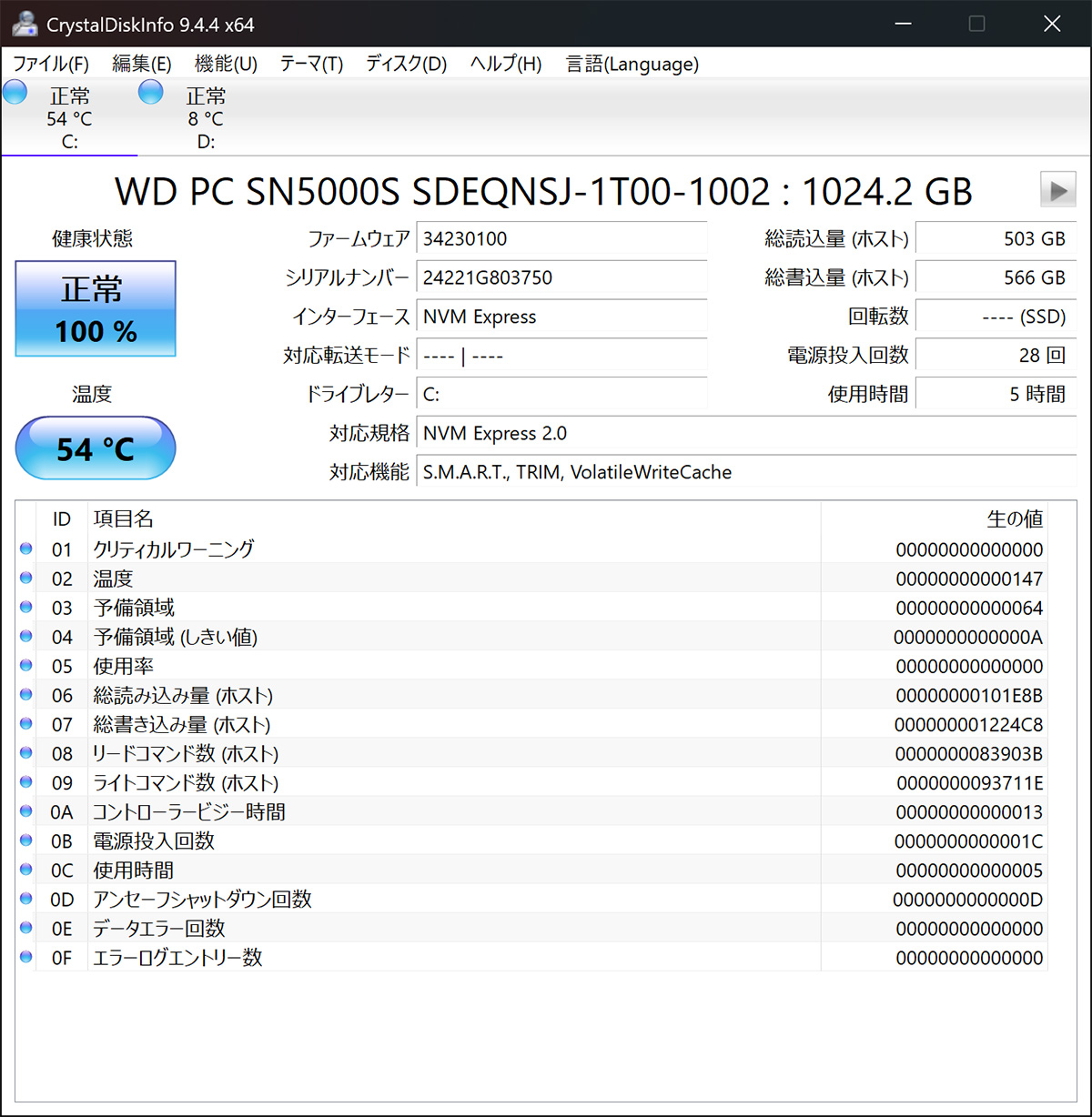Click the total host reads value 503 GB
The height and width of the screenshot is (1117, 1092).
(x=996, y=238)
